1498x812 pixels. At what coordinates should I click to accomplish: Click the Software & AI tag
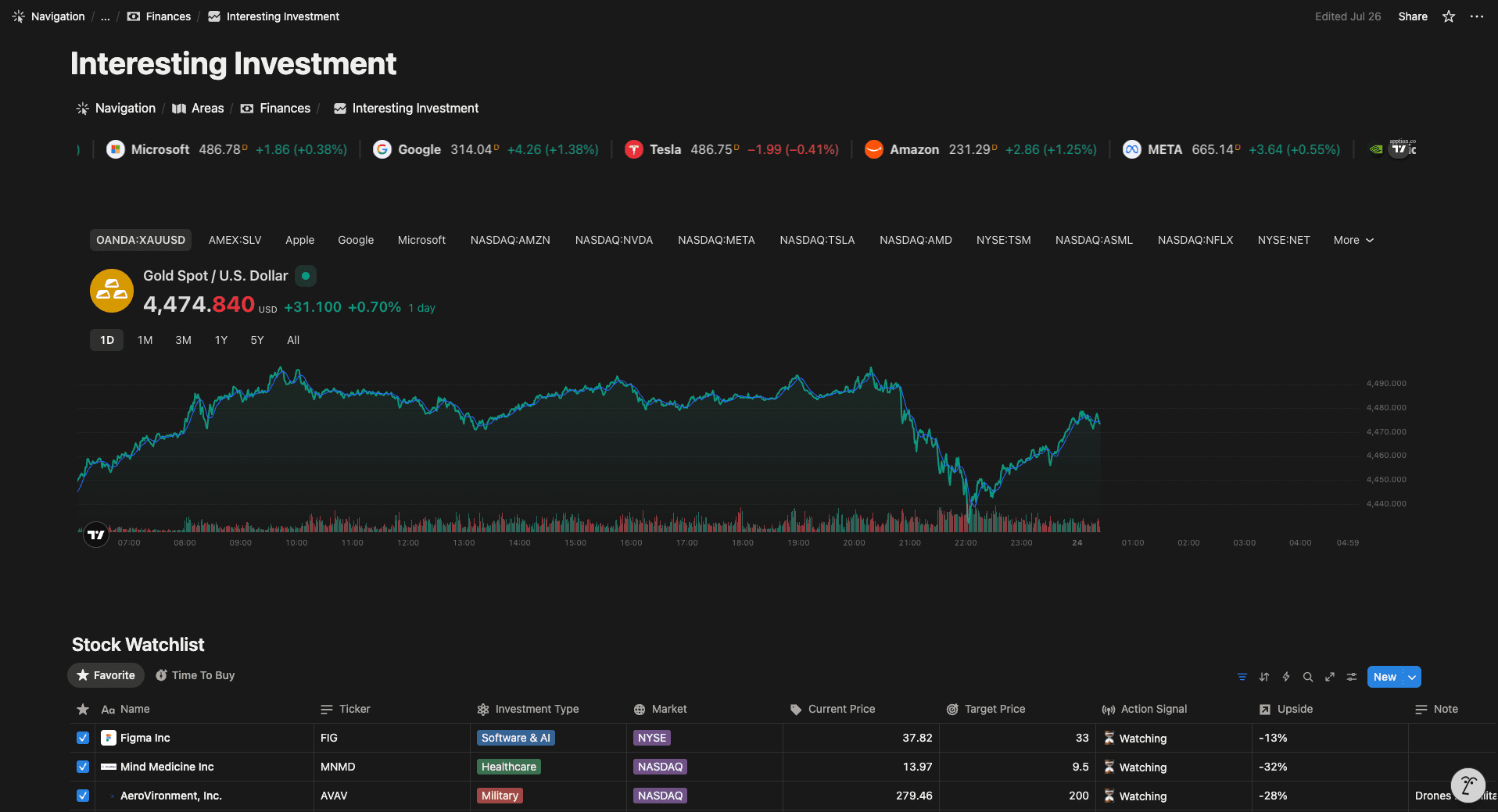coord(516,738)
